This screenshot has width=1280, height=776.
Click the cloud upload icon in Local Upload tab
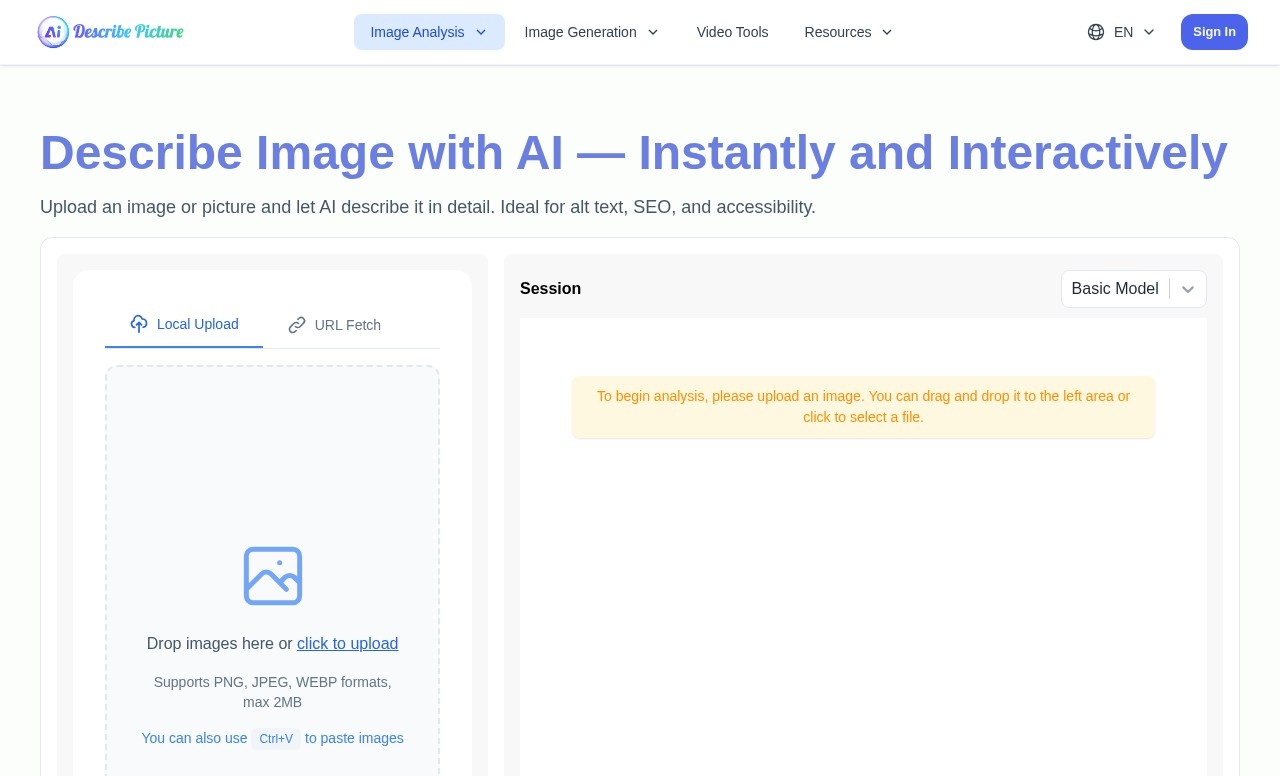click(139, 324)
